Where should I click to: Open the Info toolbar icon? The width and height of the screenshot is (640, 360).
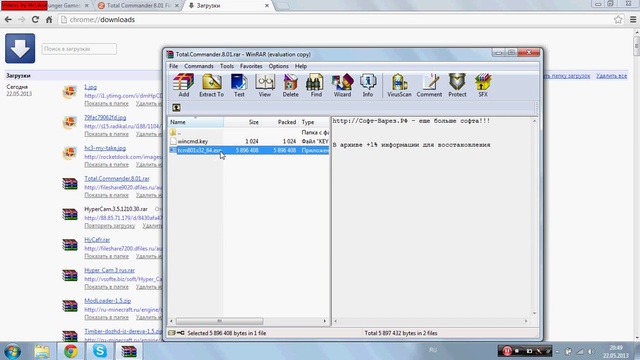(368, 85)
